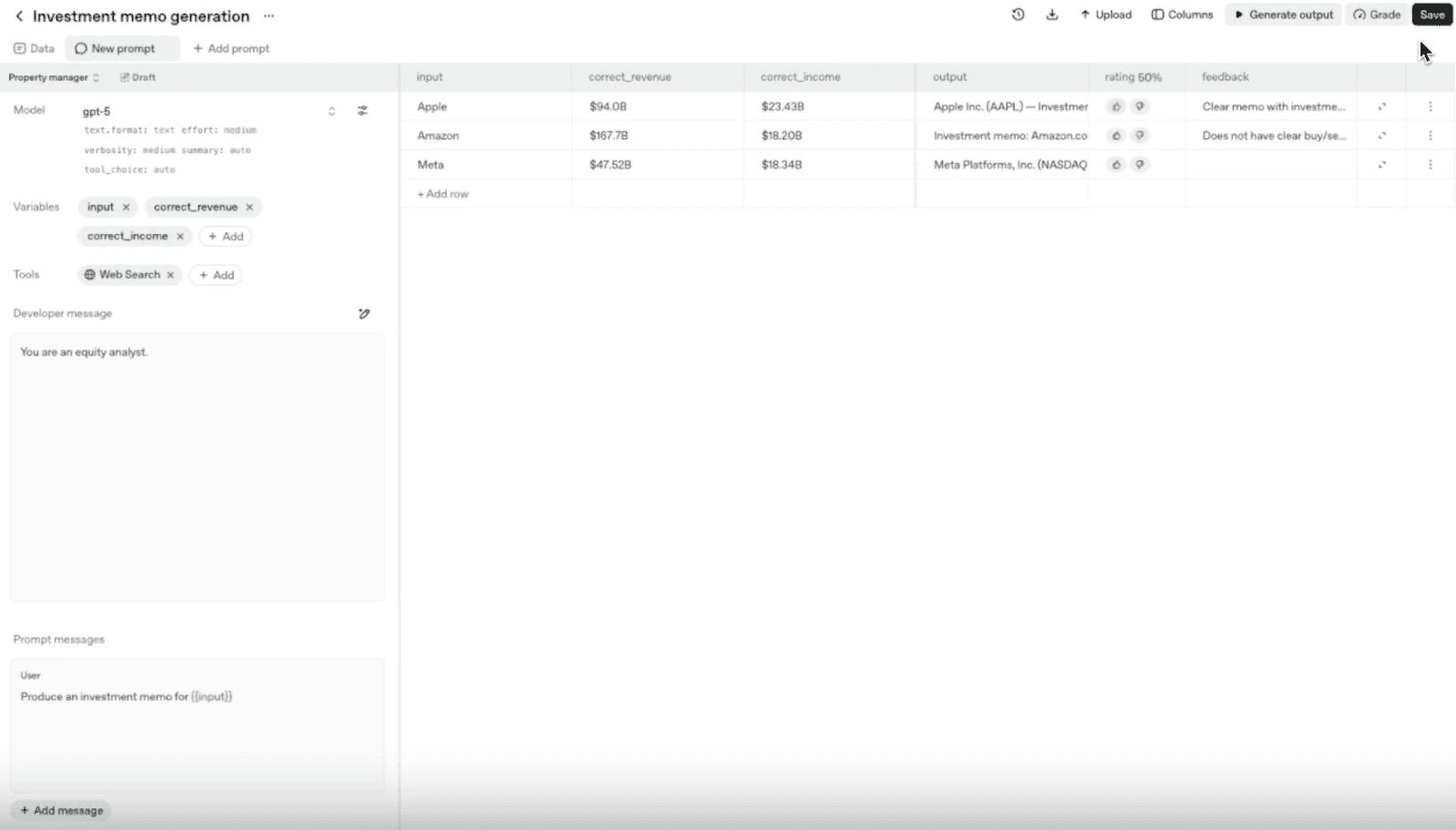1456x830 pixels.
Task: Click the Draft status label
Action: point(138,77)
